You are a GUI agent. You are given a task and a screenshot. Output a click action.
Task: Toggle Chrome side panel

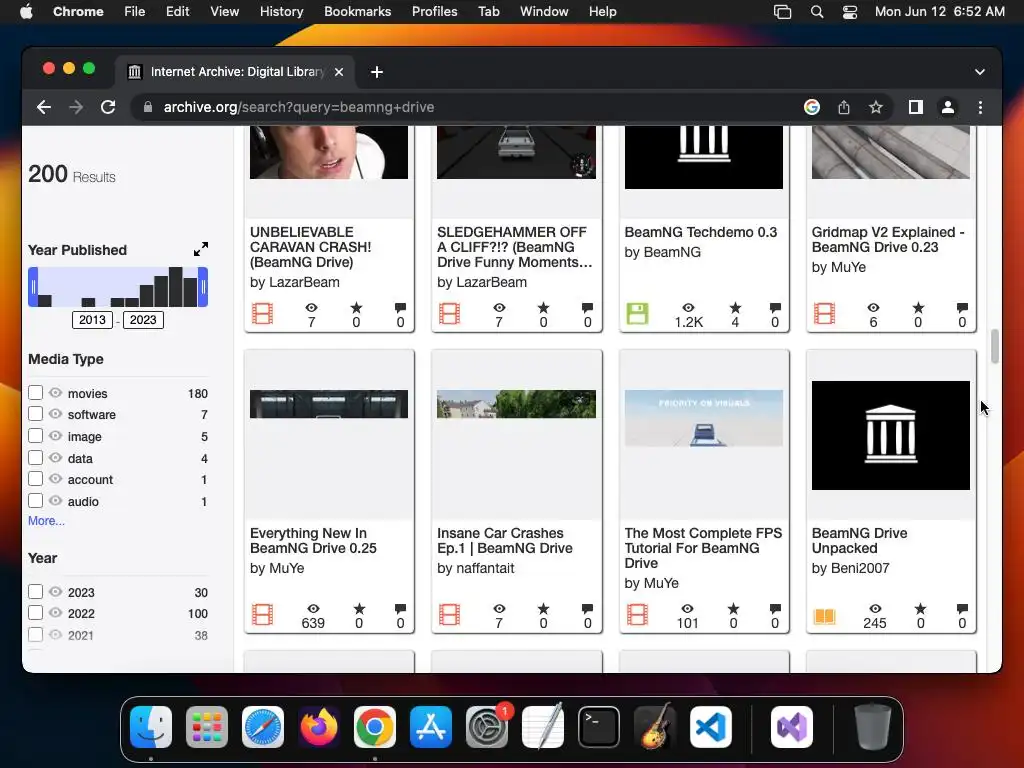pos(916,107)
